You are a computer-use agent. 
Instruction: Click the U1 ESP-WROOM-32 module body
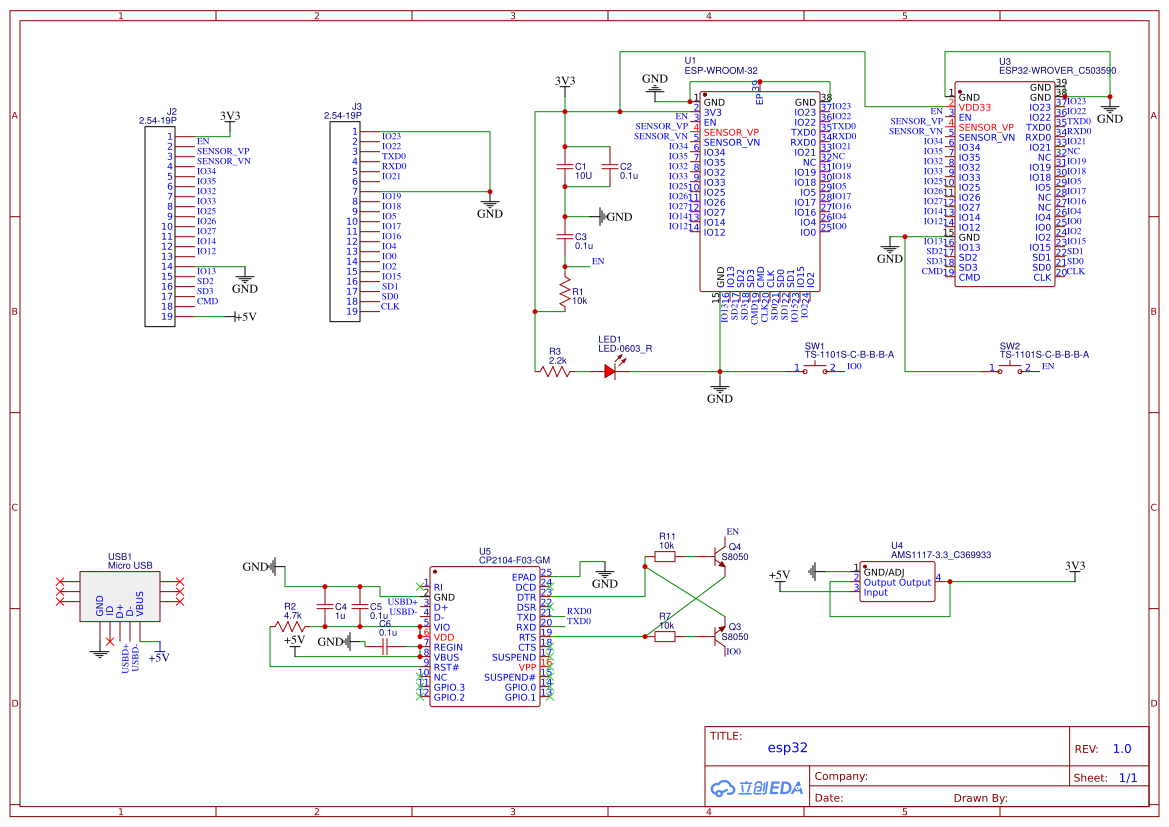(x=760, y=192)
